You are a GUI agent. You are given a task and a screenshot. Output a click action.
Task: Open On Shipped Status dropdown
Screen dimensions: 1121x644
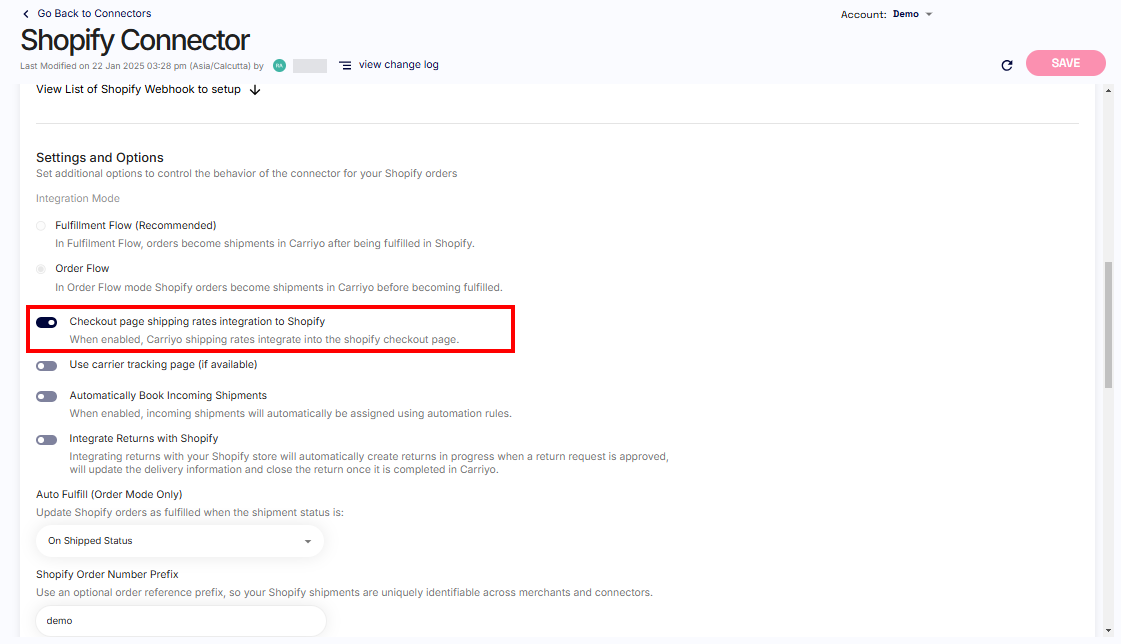(179, 541)
